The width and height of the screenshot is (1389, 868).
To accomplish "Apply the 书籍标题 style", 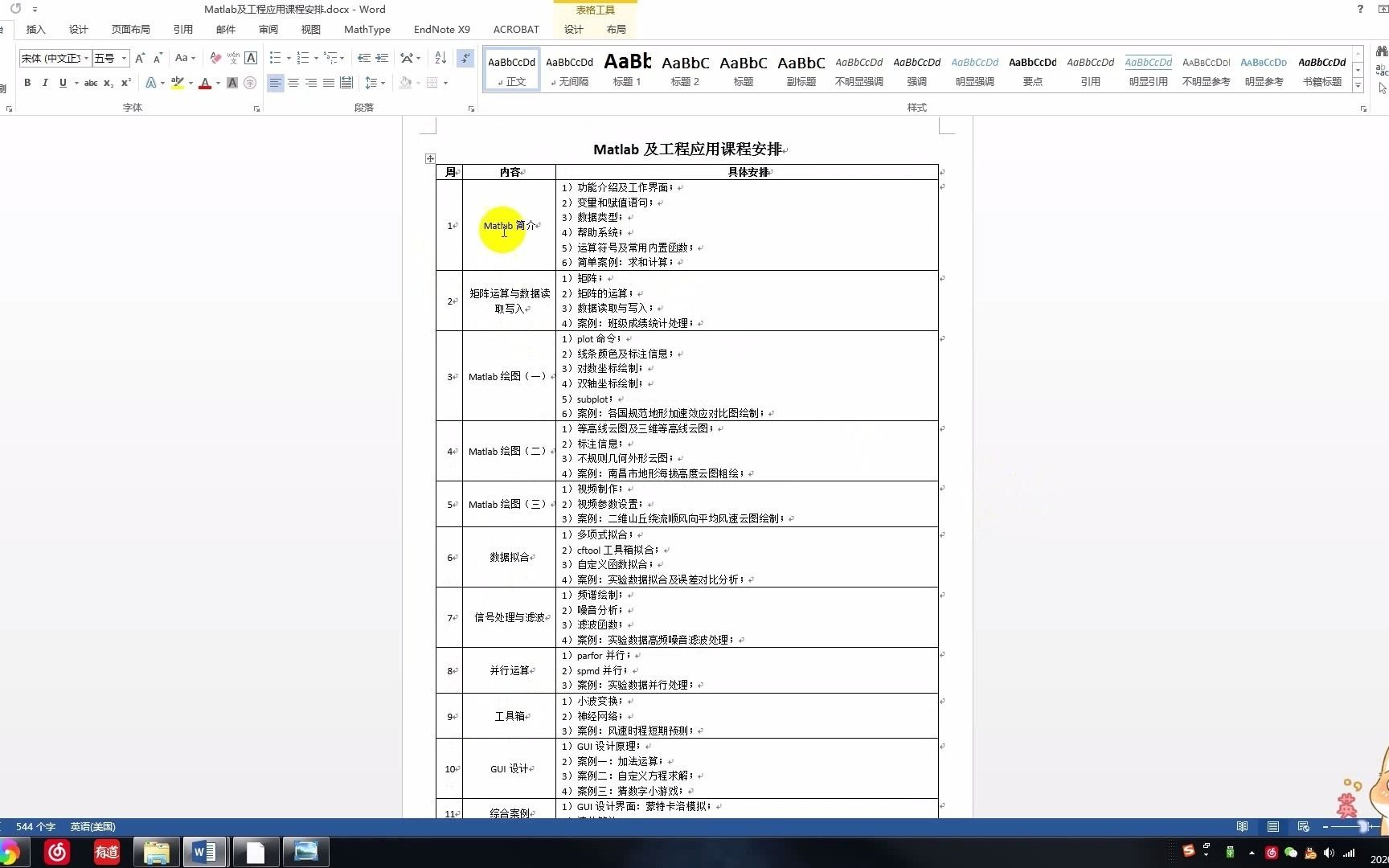I will pyautogui.click(x=1321, y=69).
